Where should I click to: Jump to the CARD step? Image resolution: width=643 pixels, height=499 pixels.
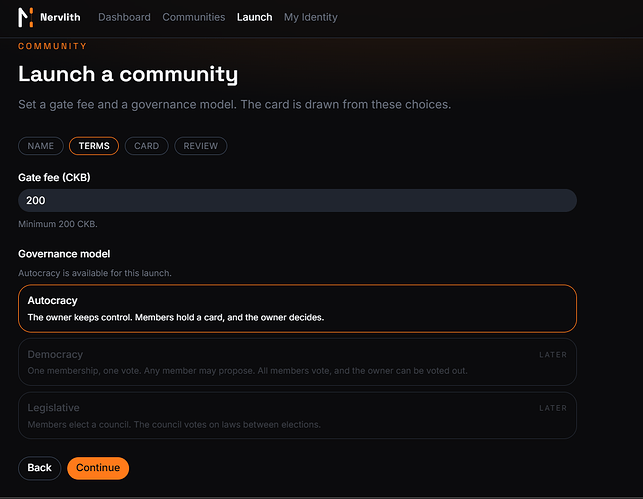(x=146, y=146)
